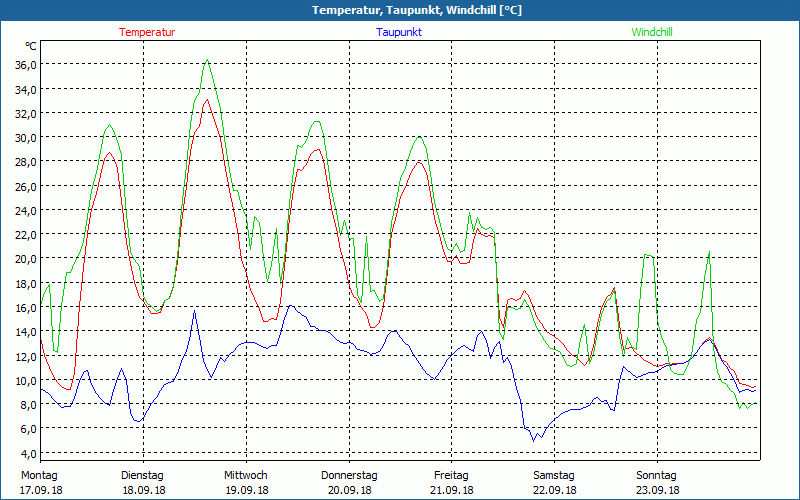The width and height of the screenshot is (800, 500).
Task: Click the 18,0 y-axis value
Action: coord(26,283)
